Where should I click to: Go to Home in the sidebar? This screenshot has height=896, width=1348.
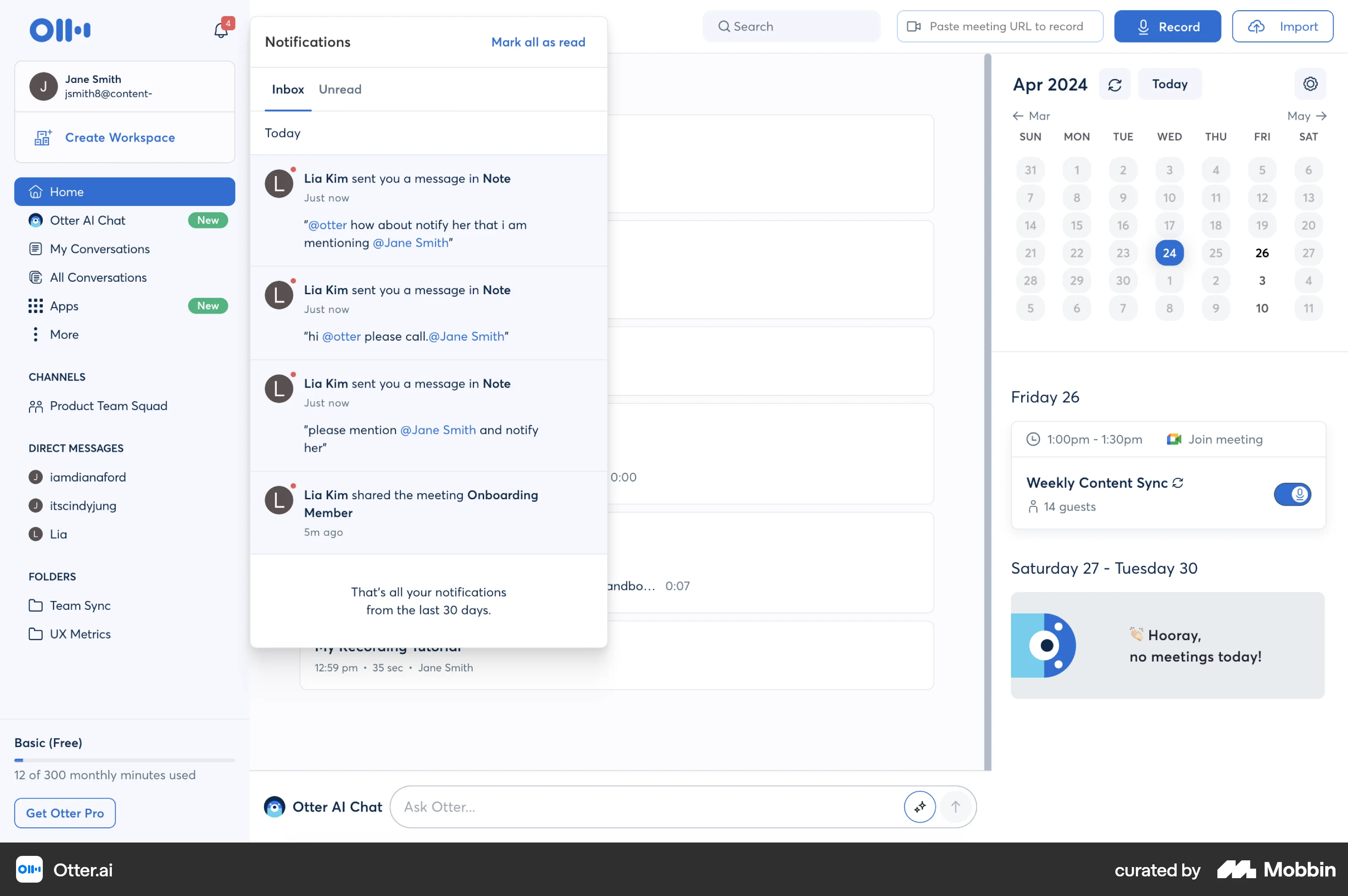click(x=124, y=191)
